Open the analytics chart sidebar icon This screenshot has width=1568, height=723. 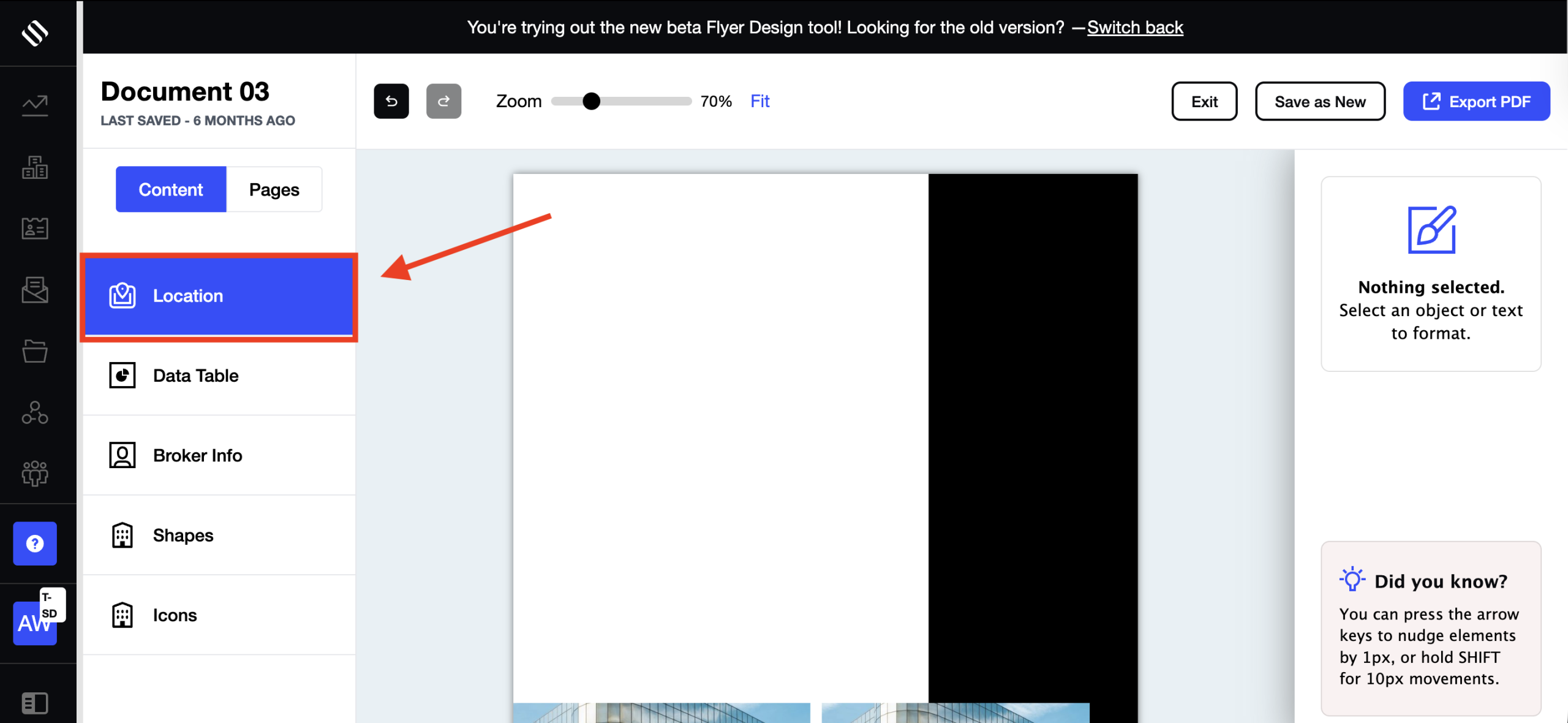tap(35, 105)
